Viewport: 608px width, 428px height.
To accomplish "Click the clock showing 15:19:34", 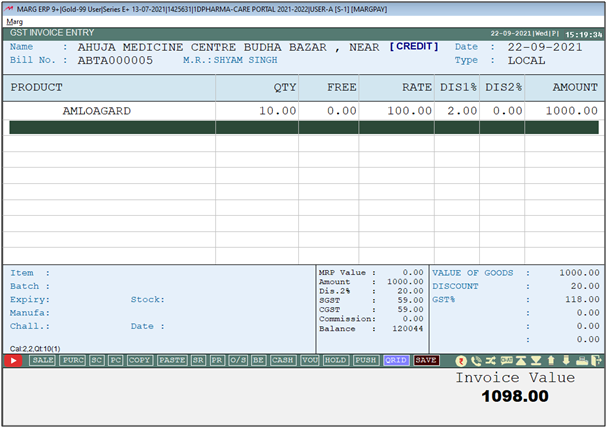I will (584, 35).
